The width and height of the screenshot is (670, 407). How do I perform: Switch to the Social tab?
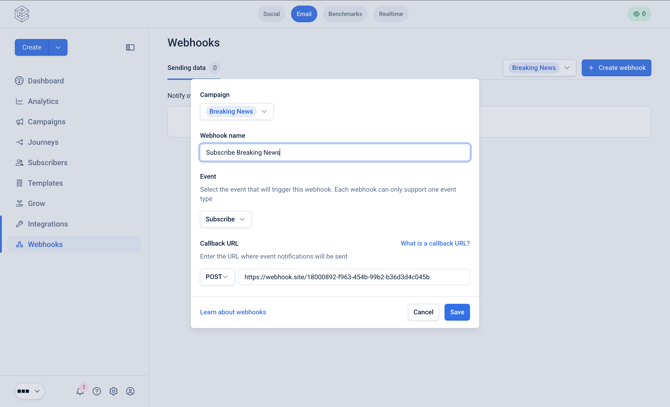coord(271,14)
